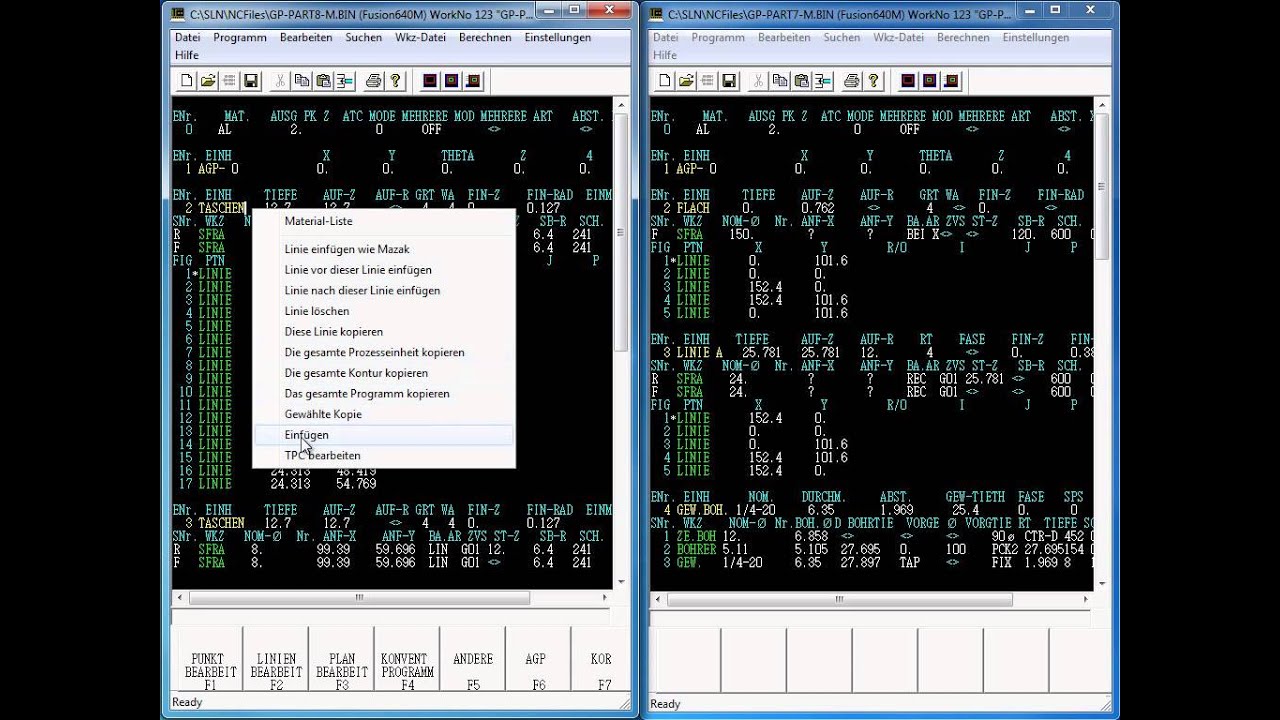Click first dark square view icon in GP-PART8 toolbar
The image size is (1280, 720).
[430, 81]
